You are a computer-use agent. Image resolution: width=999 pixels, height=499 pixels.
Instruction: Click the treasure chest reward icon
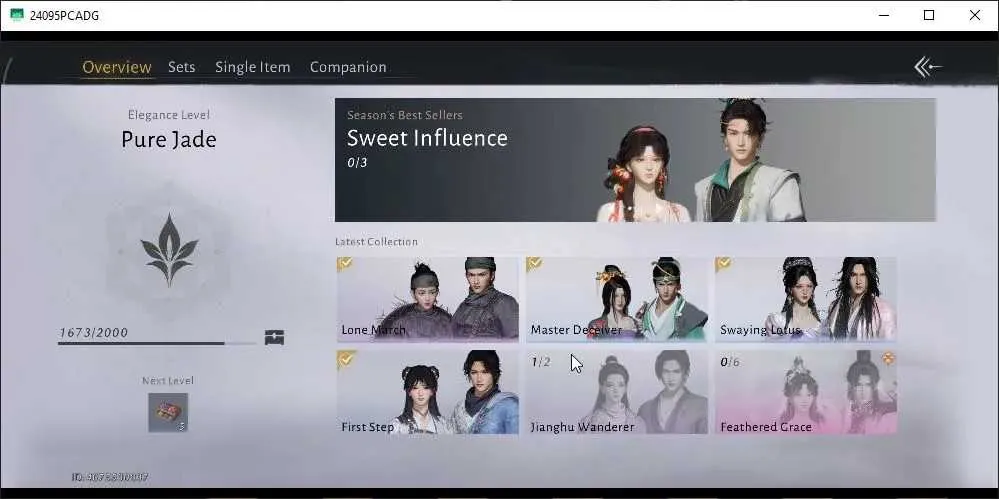click(x=275, y=337)
